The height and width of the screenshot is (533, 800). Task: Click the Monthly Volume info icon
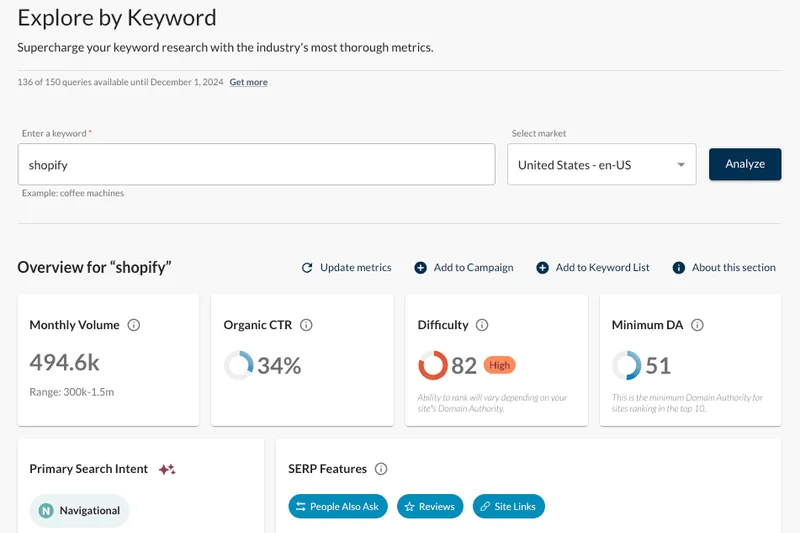pos(134,325)
